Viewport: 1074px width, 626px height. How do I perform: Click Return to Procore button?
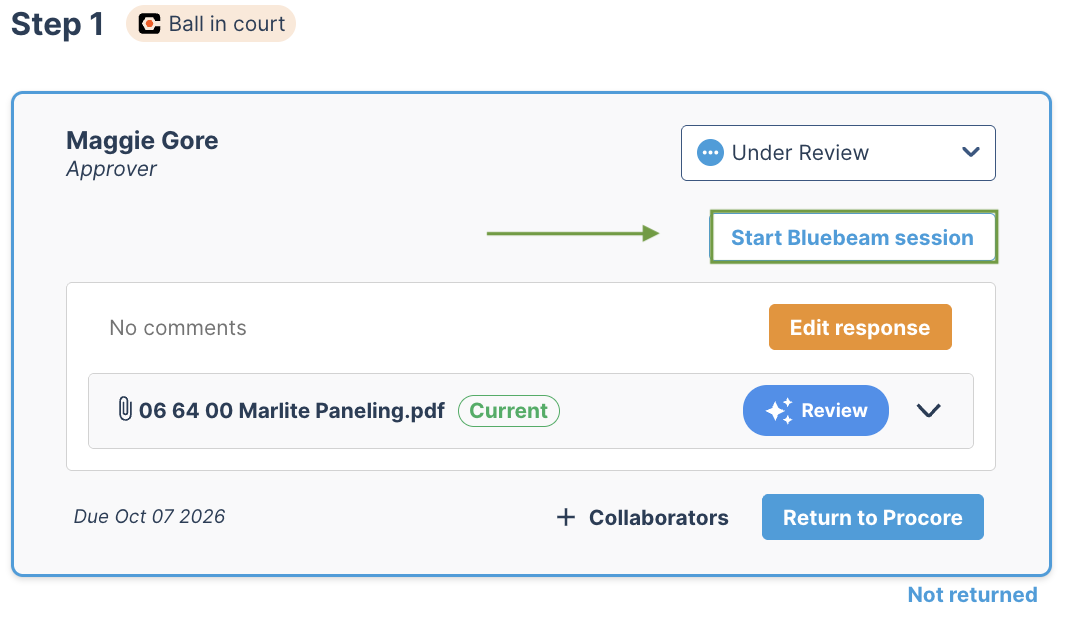point(873,517)
